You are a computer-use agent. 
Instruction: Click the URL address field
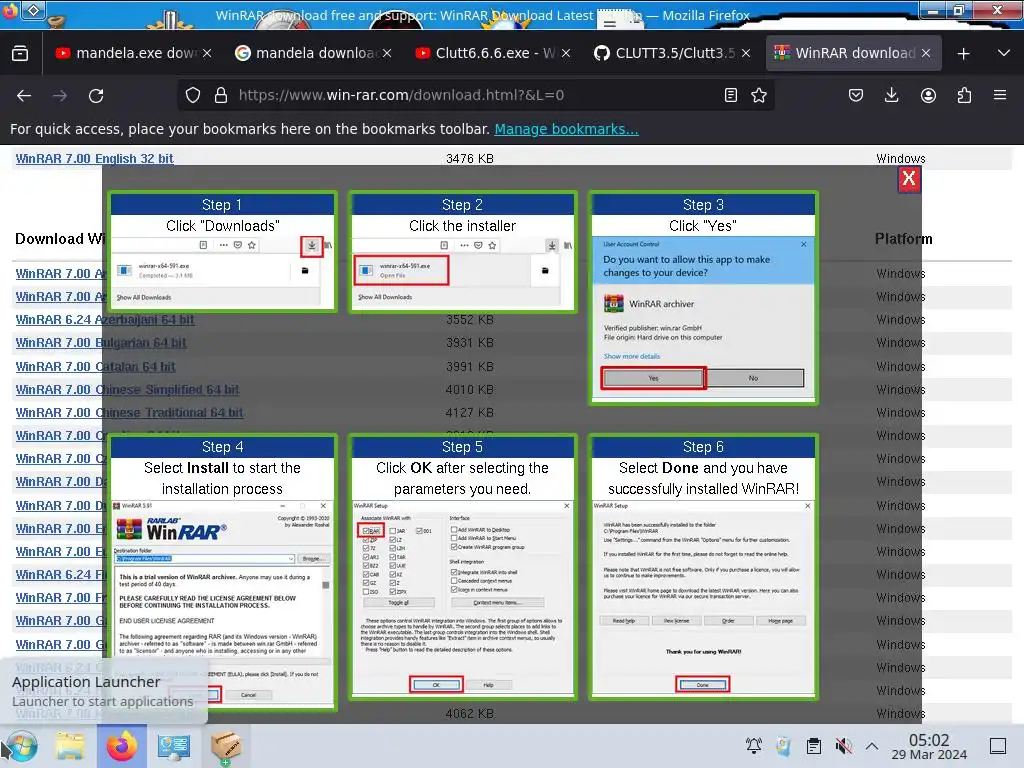pyautogui.click(x=475, y=95)
